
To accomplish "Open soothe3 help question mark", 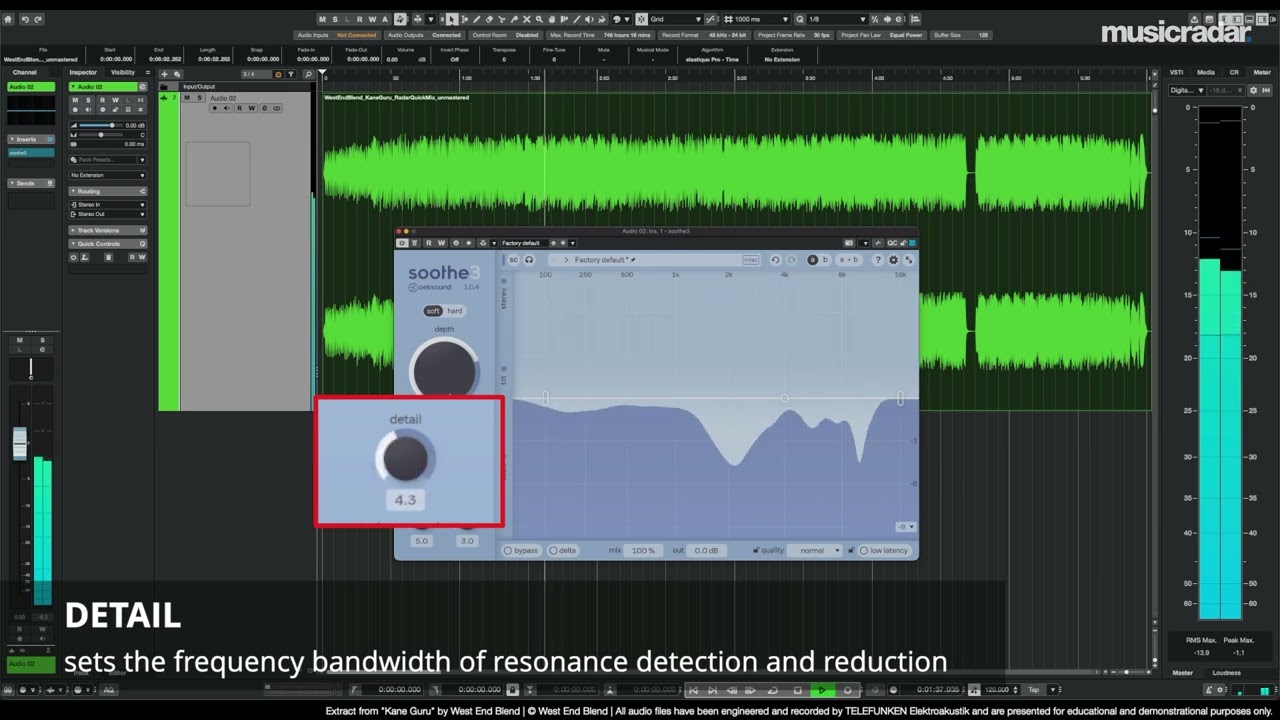I will click(x=878, y=260).
